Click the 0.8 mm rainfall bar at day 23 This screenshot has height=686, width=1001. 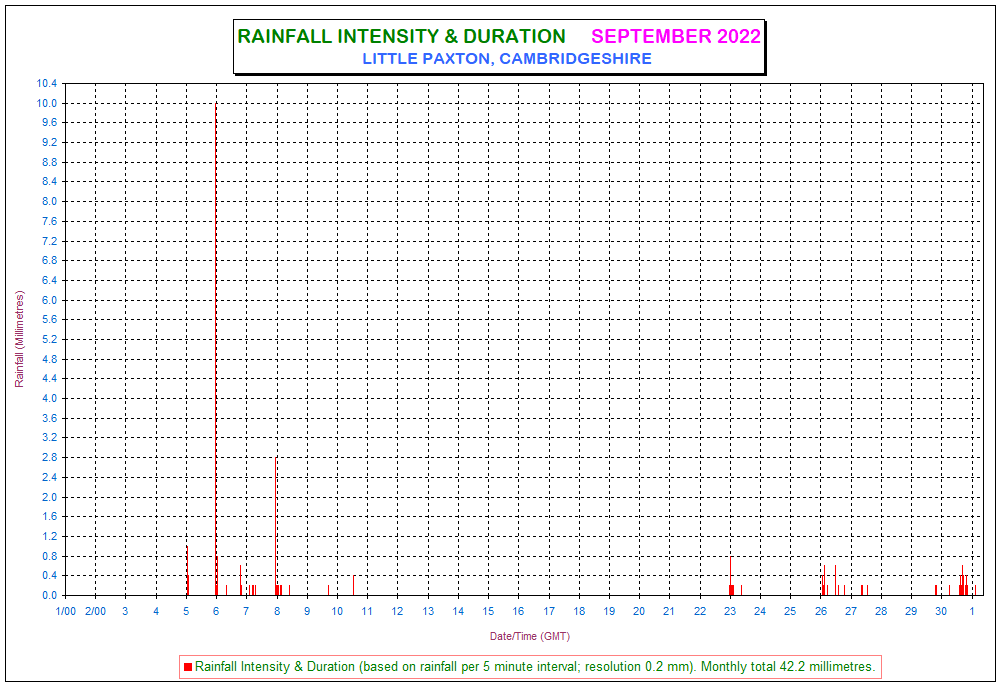(x=731, y=576)
